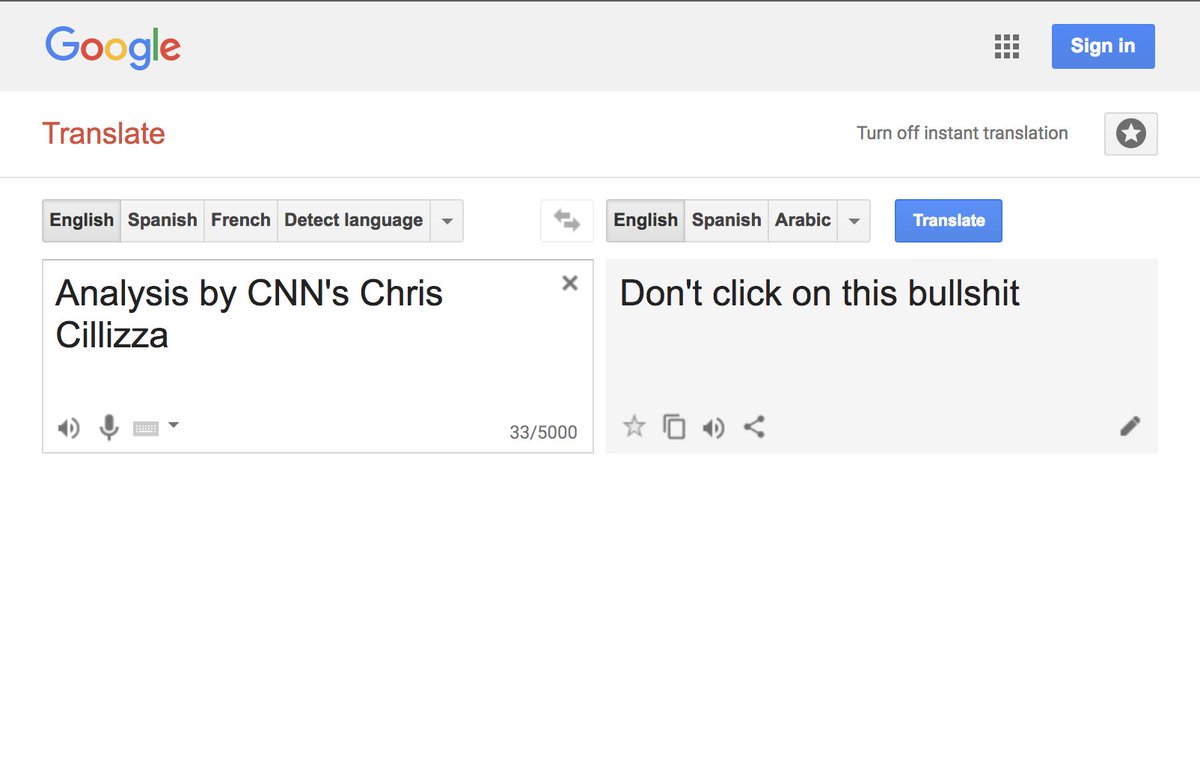1200x768 pixels.
Task: Swap source and target languages
Action: pyautogui.click(x=567, y=220)
